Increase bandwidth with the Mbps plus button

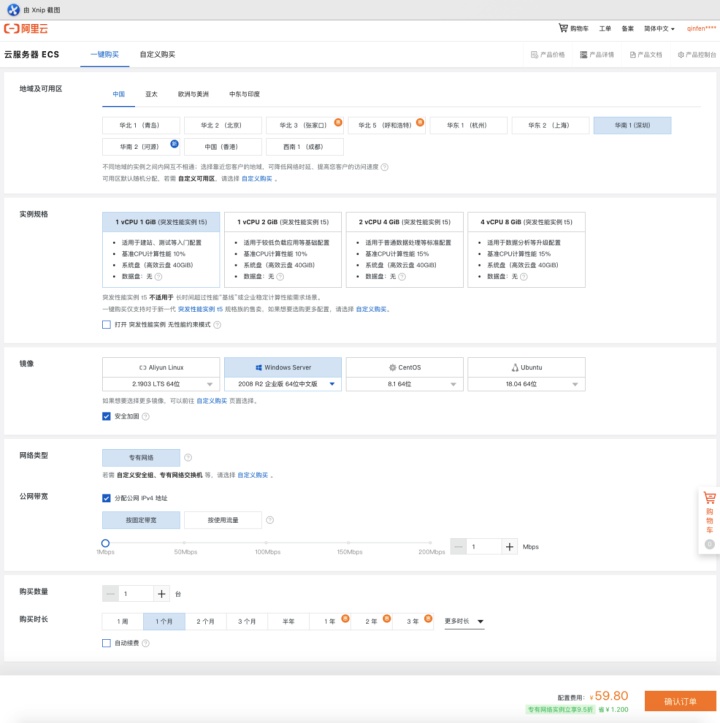[x=509, y=546]
